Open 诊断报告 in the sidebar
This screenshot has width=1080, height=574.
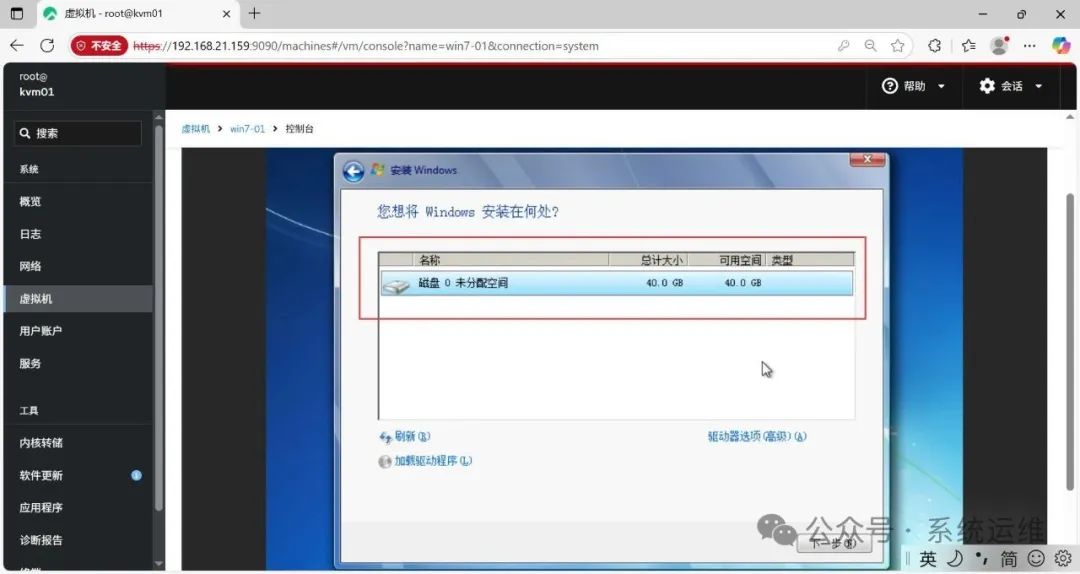(78, 540)
